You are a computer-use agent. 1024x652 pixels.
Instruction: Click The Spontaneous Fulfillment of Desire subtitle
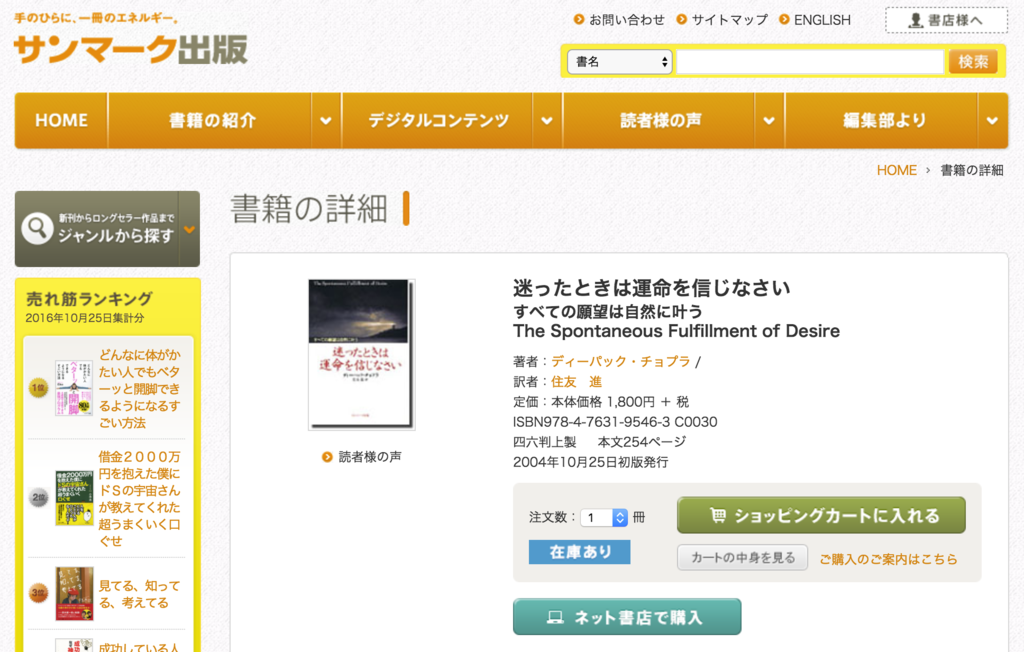pyautogui.click(x=677, y=331)
